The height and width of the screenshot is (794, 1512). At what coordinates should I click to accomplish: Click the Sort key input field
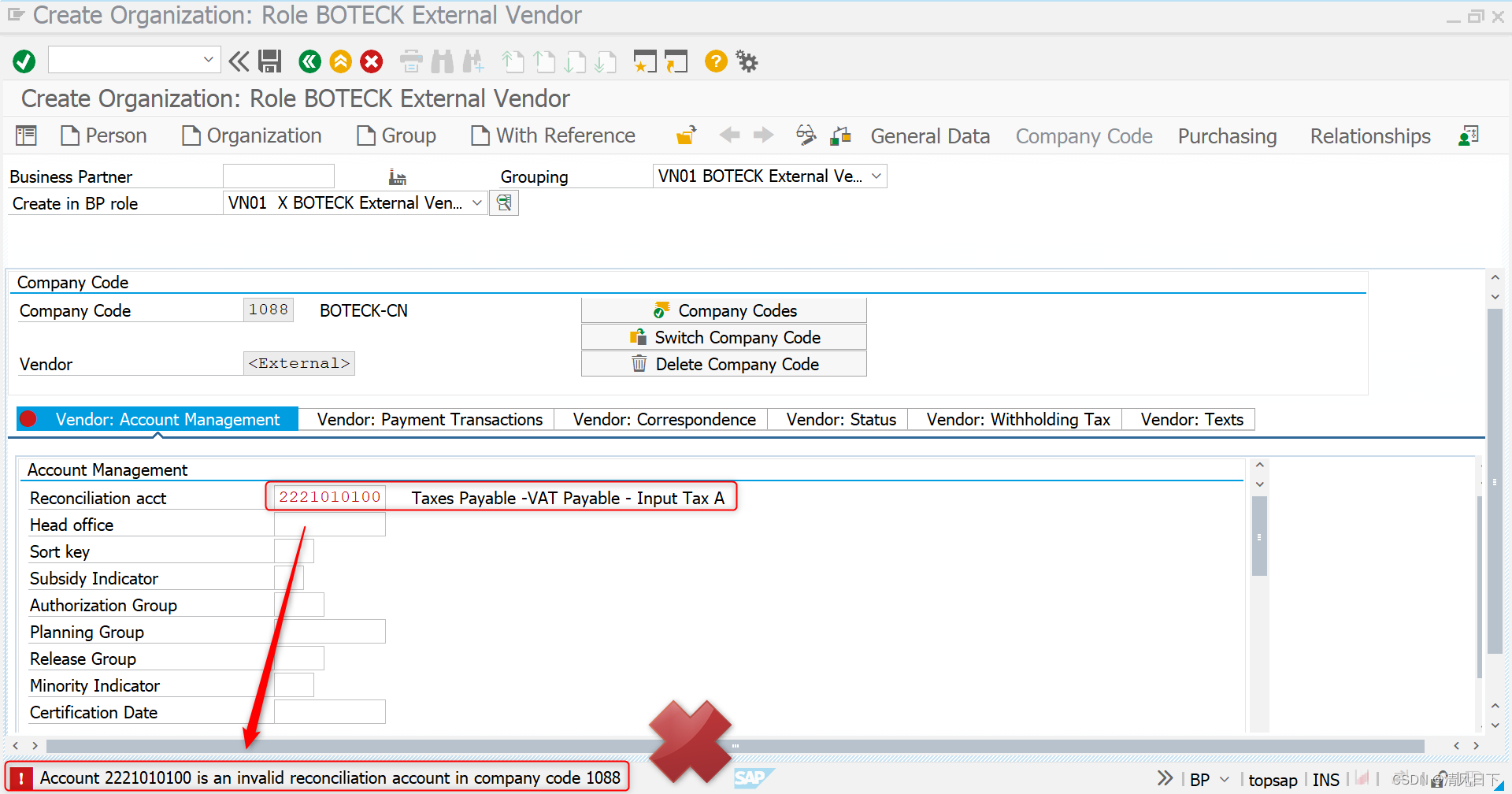(294, 551)
